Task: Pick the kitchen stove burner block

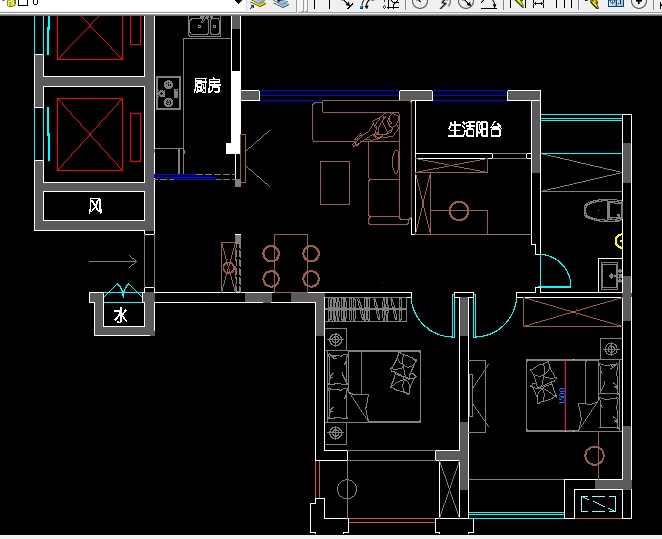Action: click(x=167, y=92)
